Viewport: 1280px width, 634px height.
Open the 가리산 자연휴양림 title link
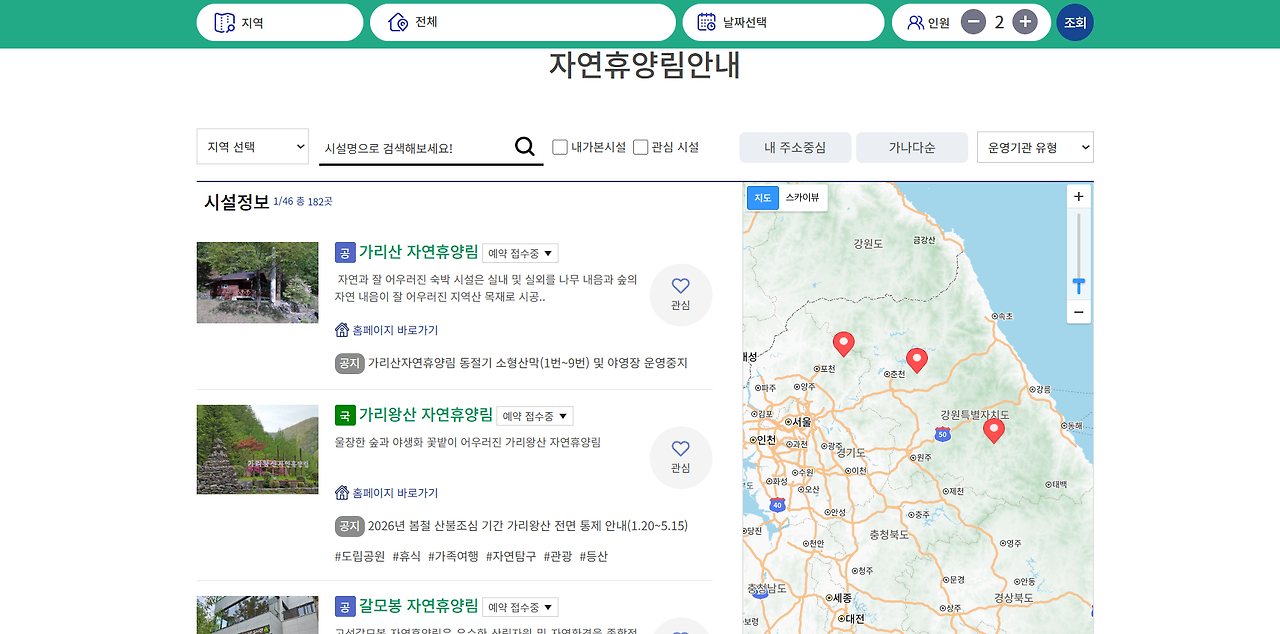pyautogui.click(x=418, y=252)
